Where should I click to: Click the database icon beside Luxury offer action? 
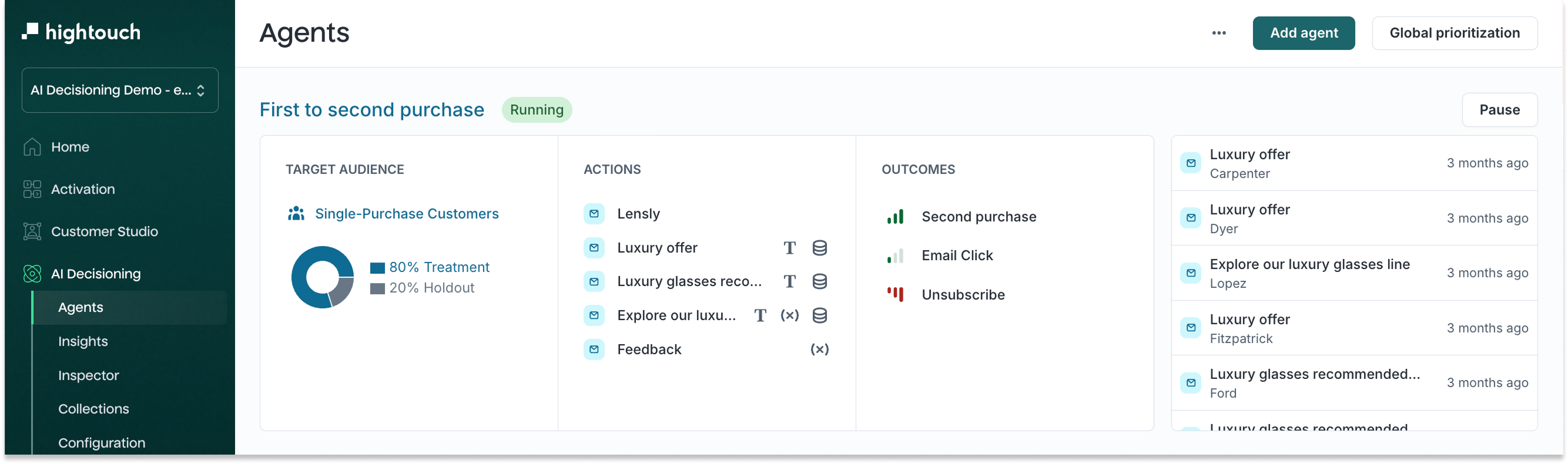(x=819, y=248)
